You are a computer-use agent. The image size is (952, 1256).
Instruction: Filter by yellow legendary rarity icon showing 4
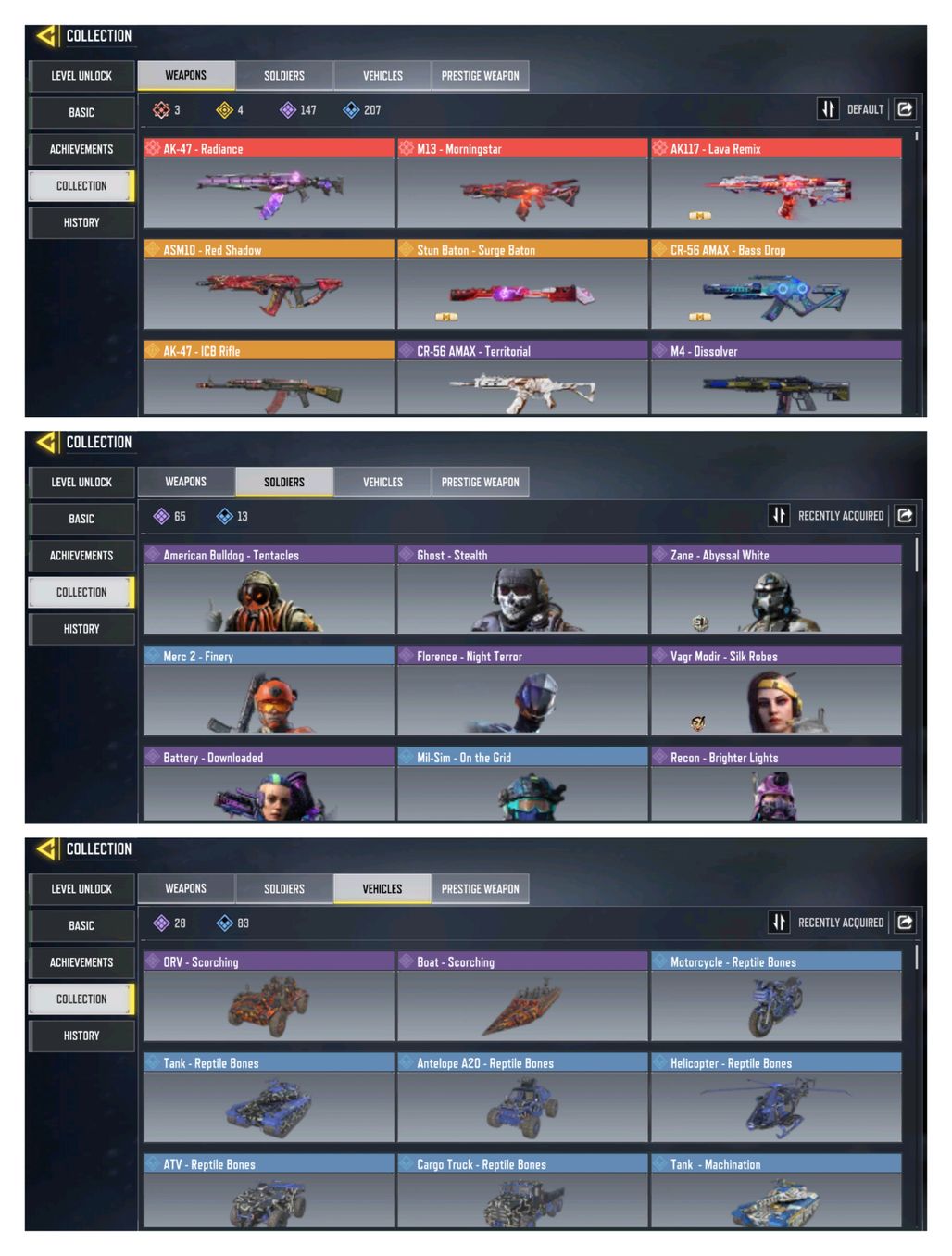coord(230,110)
